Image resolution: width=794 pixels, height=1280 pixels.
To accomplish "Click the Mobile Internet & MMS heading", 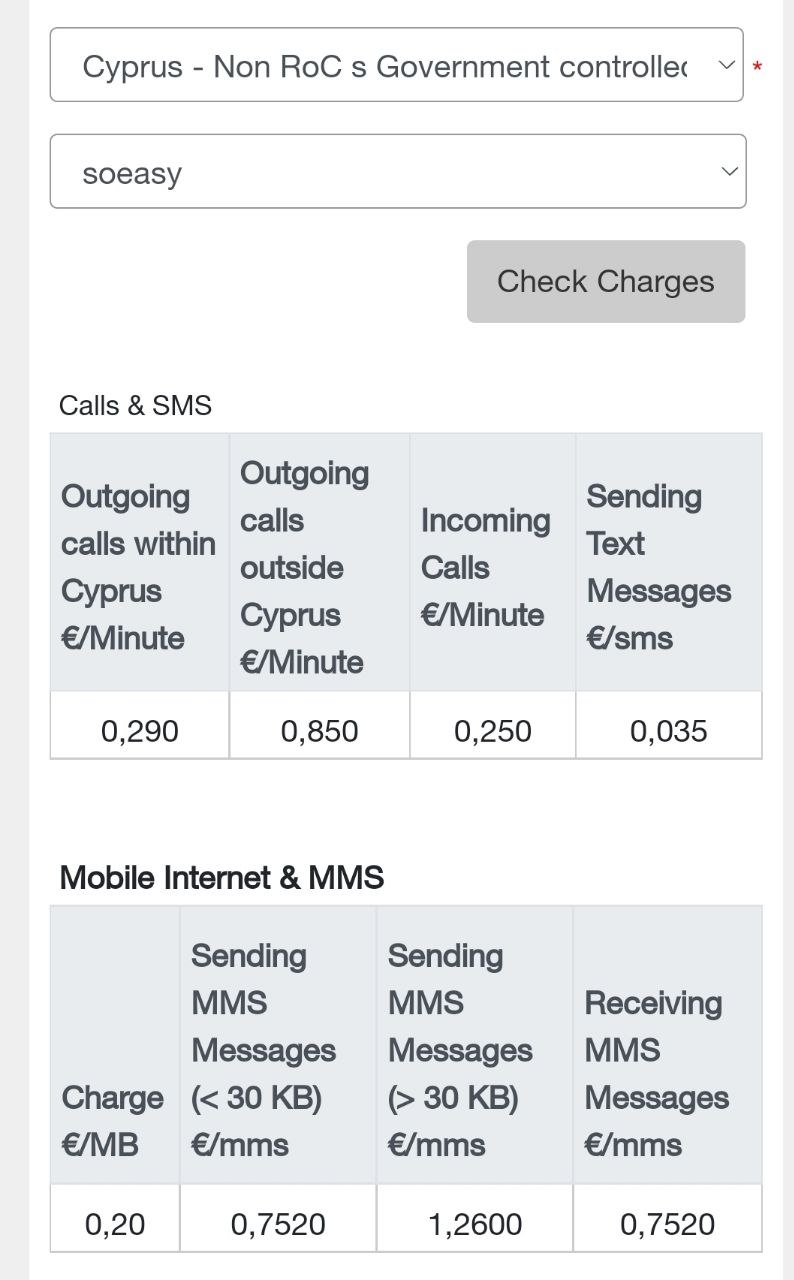I will pos(221,878).
